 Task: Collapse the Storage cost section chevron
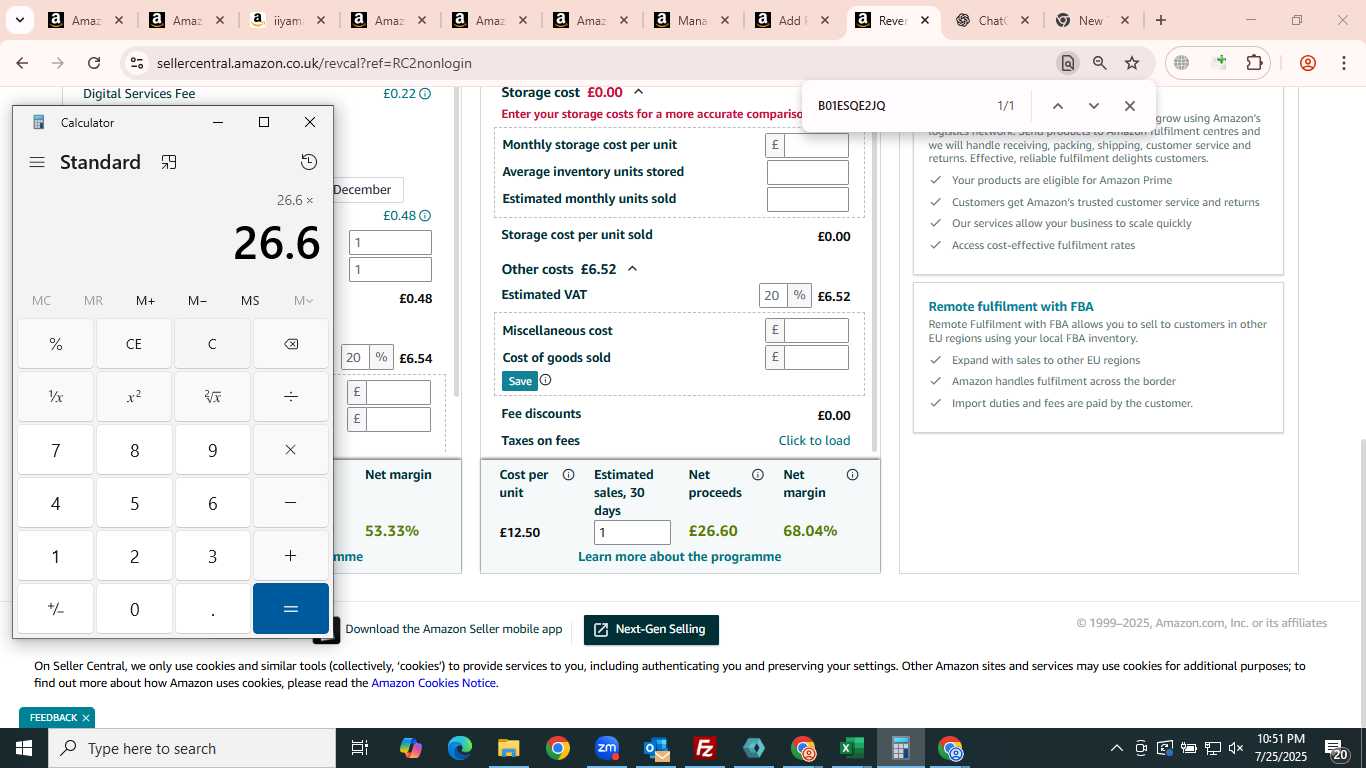tap(638, 92)
